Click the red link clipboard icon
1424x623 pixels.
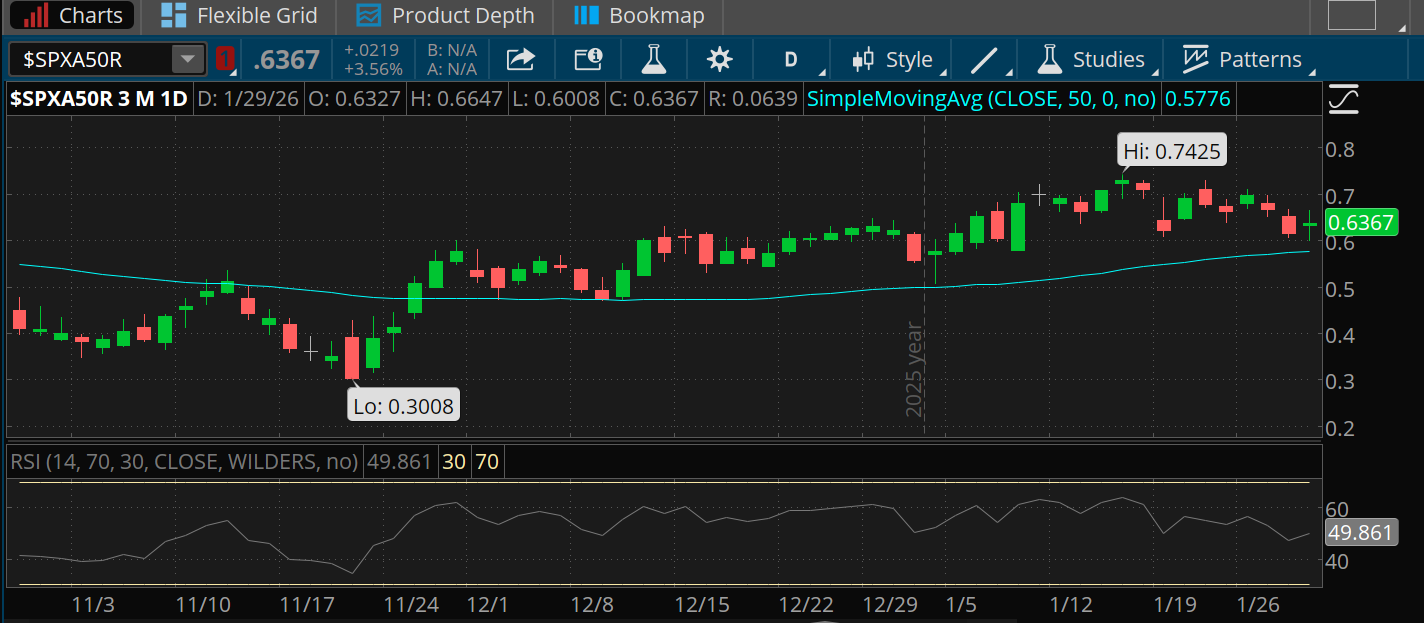click(226, 59)
